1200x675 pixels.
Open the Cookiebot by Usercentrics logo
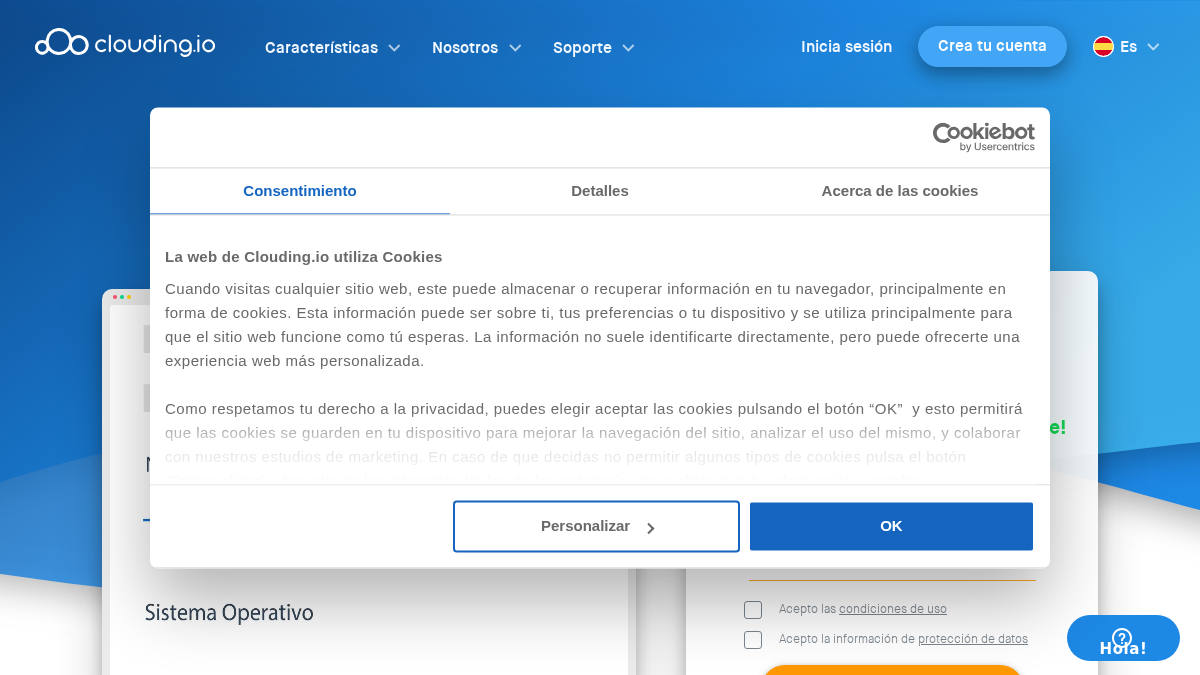point(984,137)
